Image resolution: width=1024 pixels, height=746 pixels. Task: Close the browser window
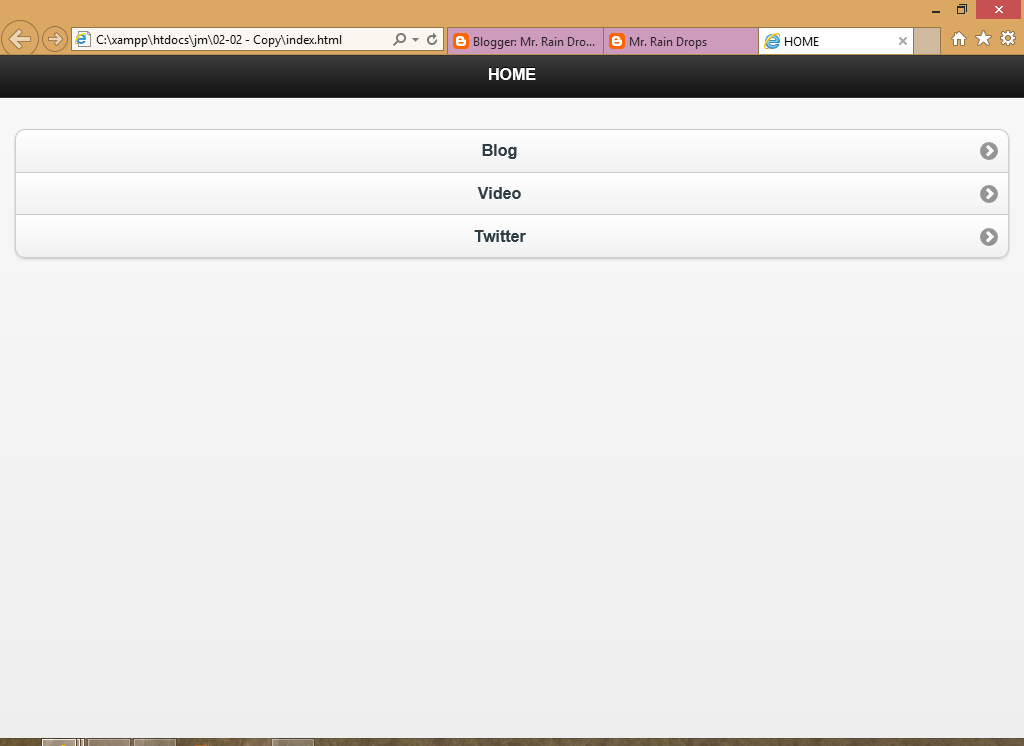(x=999, y=10)
